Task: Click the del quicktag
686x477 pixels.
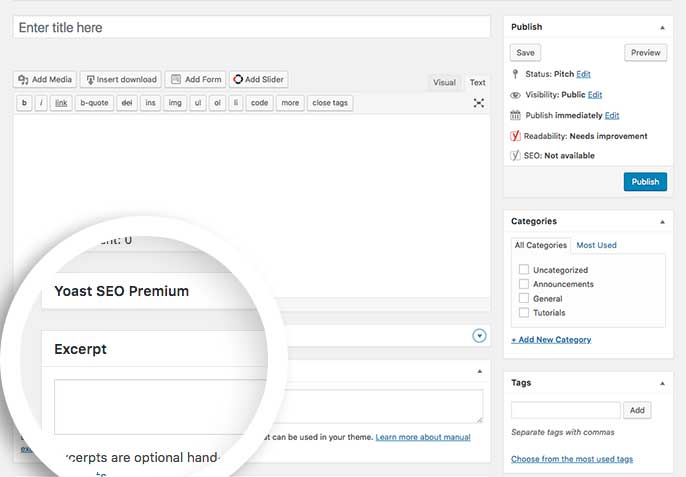Action: (x=127, y=103)
